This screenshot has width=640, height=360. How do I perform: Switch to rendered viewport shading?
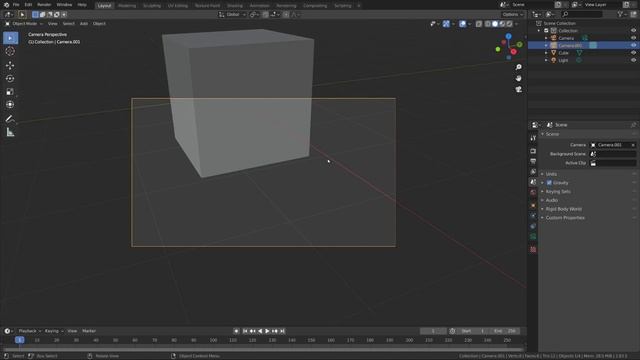509,24
